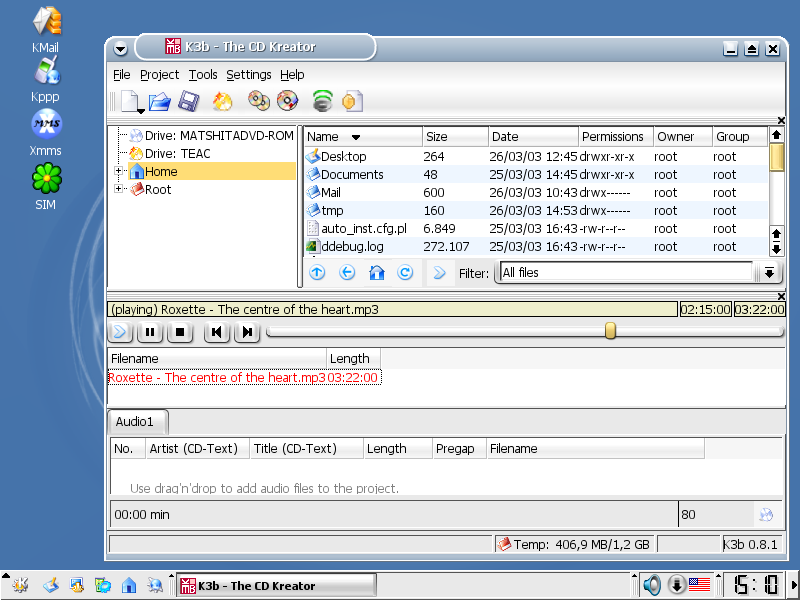Sort files by the Name column

pos(363,136)
